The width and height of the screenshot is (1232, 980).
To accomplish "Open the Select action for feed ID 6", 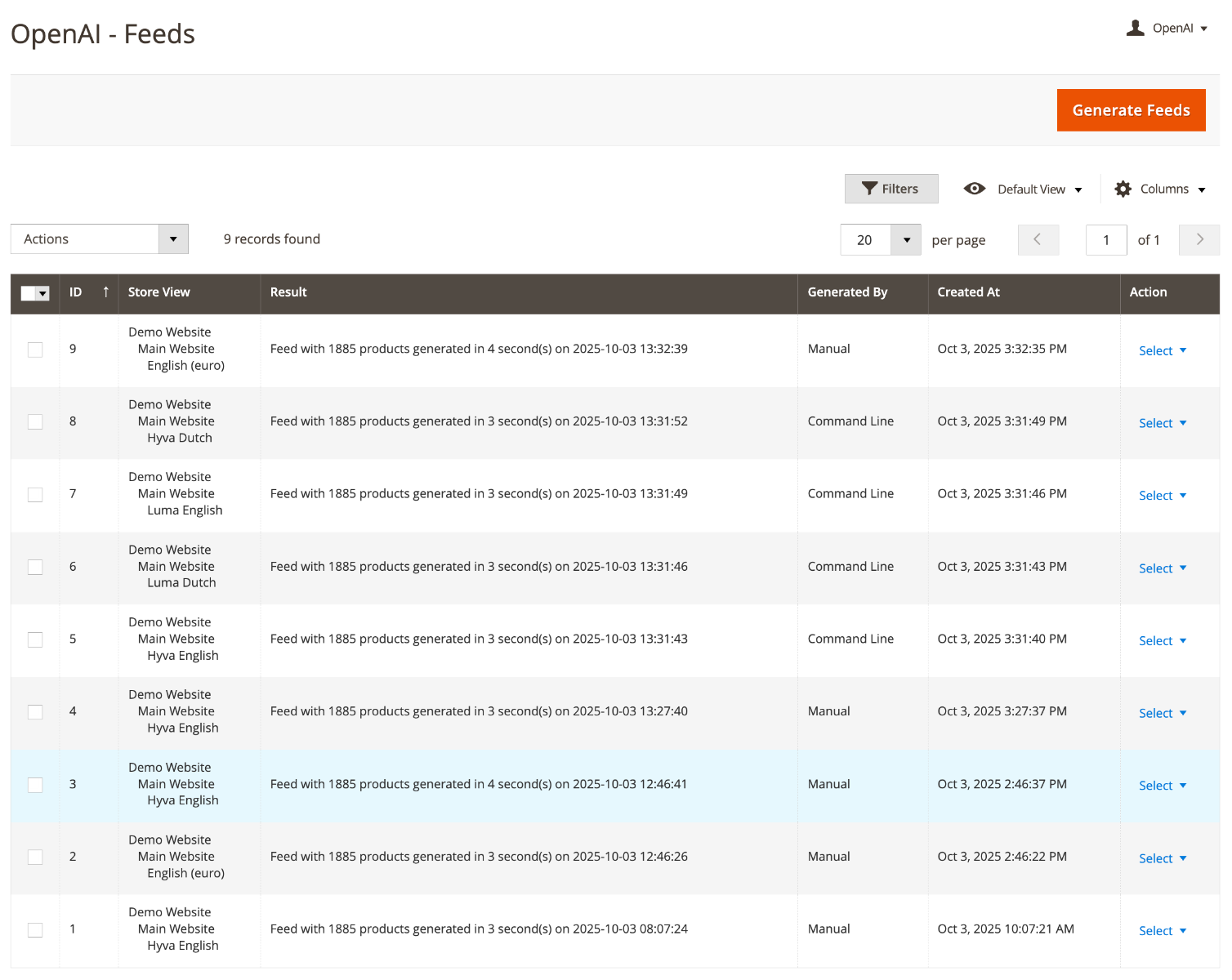I will [x=1162, y=568].
